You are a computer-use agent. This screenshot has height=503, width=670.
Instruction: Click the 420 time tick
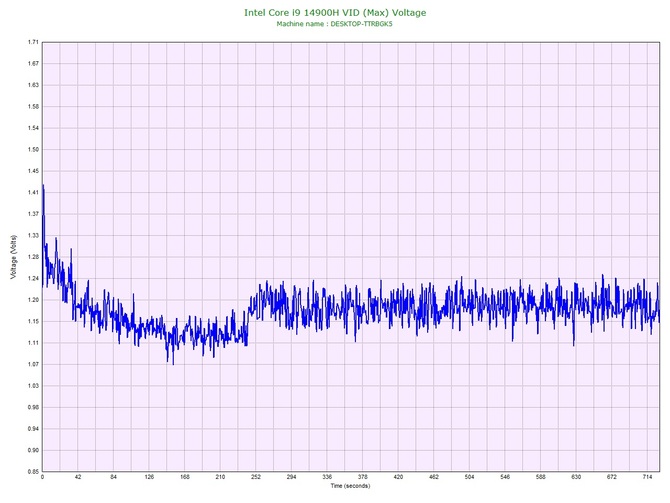tap(398, 477)
